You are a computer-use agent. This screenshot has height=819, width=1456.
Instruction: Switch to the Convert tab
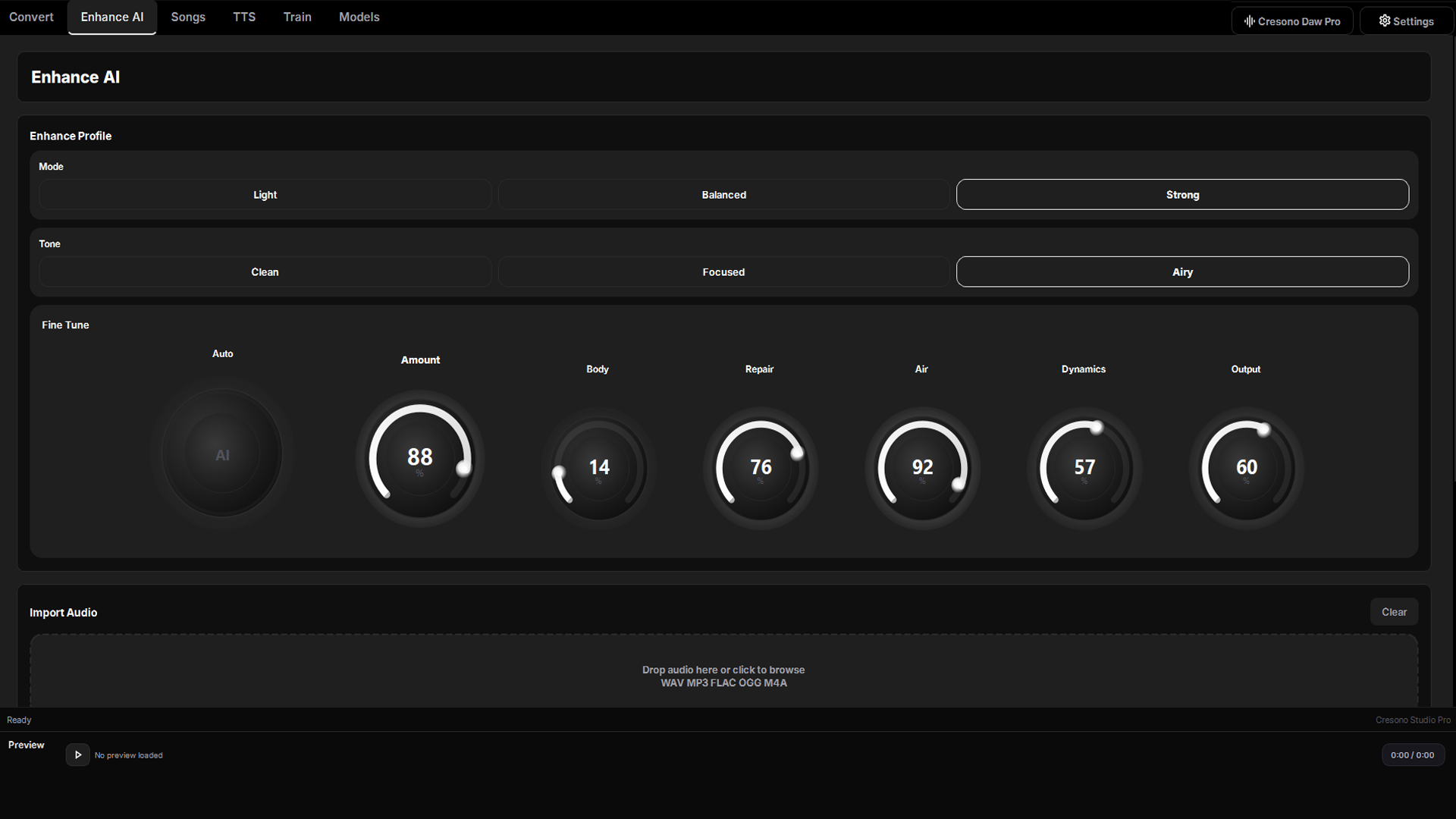(x=31, y=17)
